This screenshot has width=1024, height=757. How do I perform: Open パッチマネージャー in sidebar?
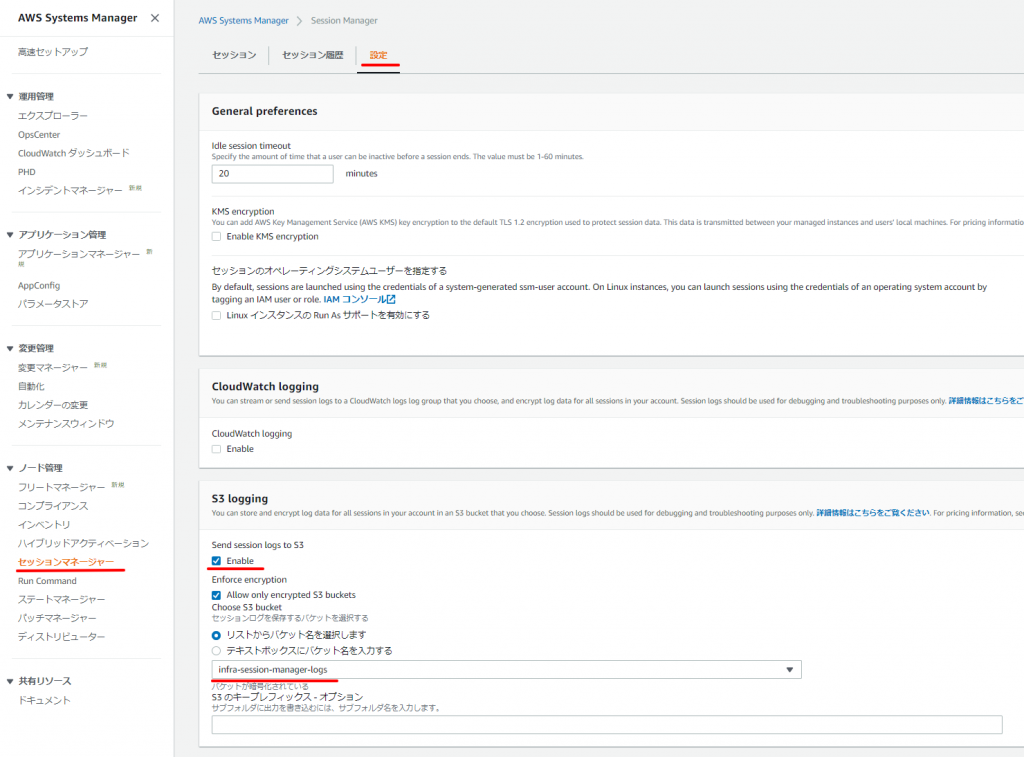[x=57, y=618]
